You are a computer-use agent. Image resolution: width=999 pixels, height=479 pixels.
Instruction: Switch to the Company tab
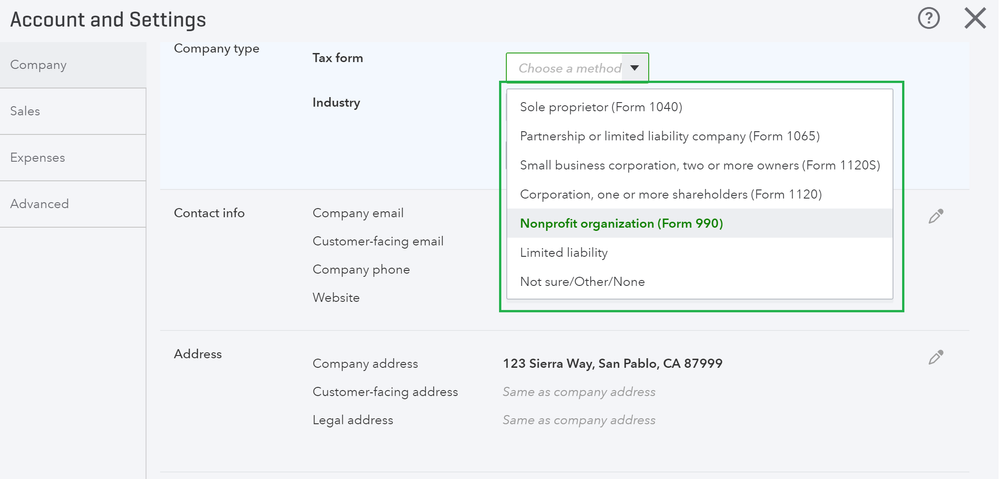coord(38,65)
